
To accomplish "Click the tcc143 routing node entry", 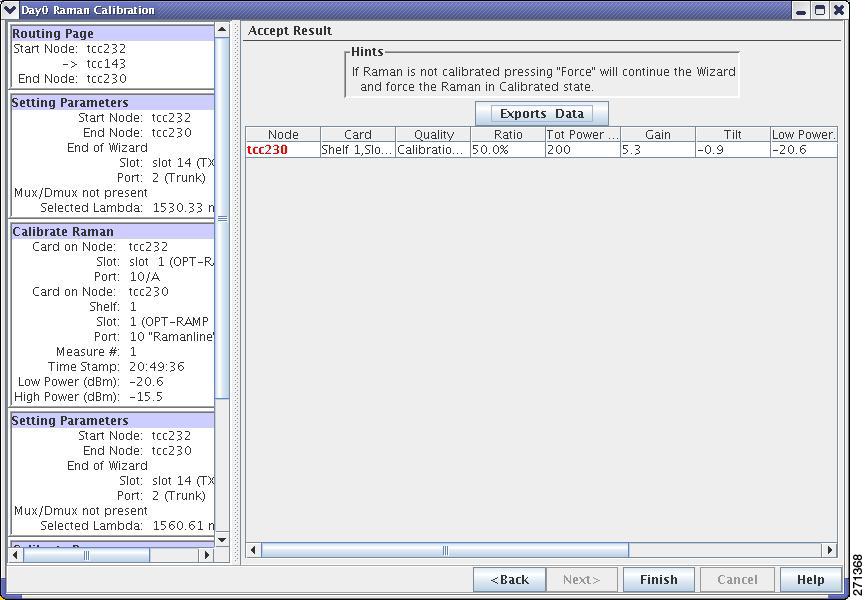I will [x=106, y=63].
